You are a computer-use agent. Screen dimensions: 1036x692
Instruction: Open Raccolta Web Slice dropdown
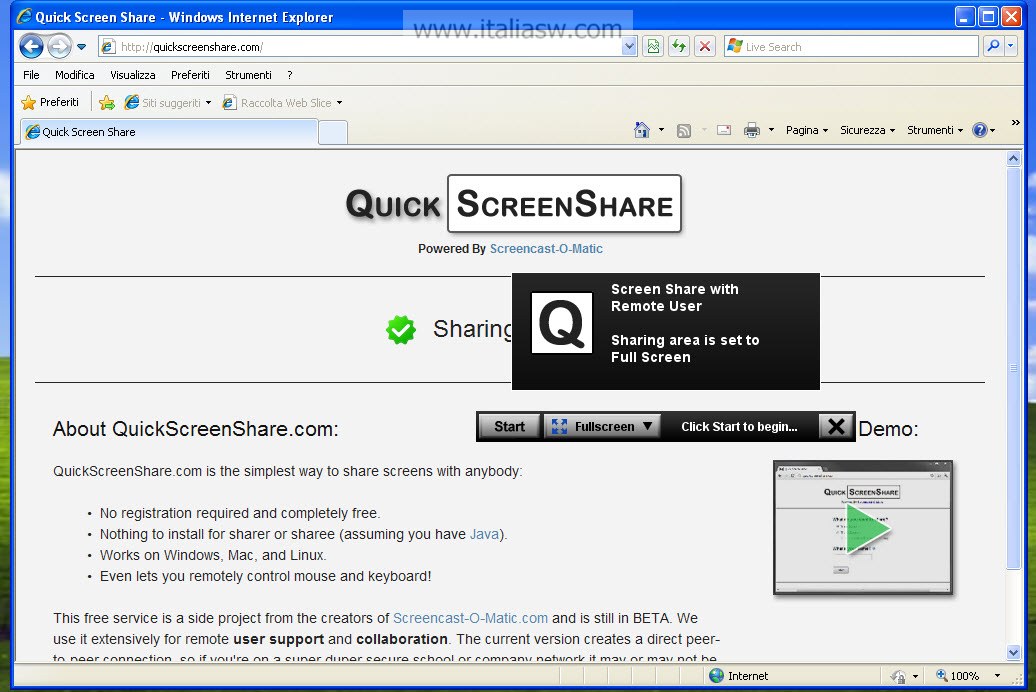click(x=283, y=102)
